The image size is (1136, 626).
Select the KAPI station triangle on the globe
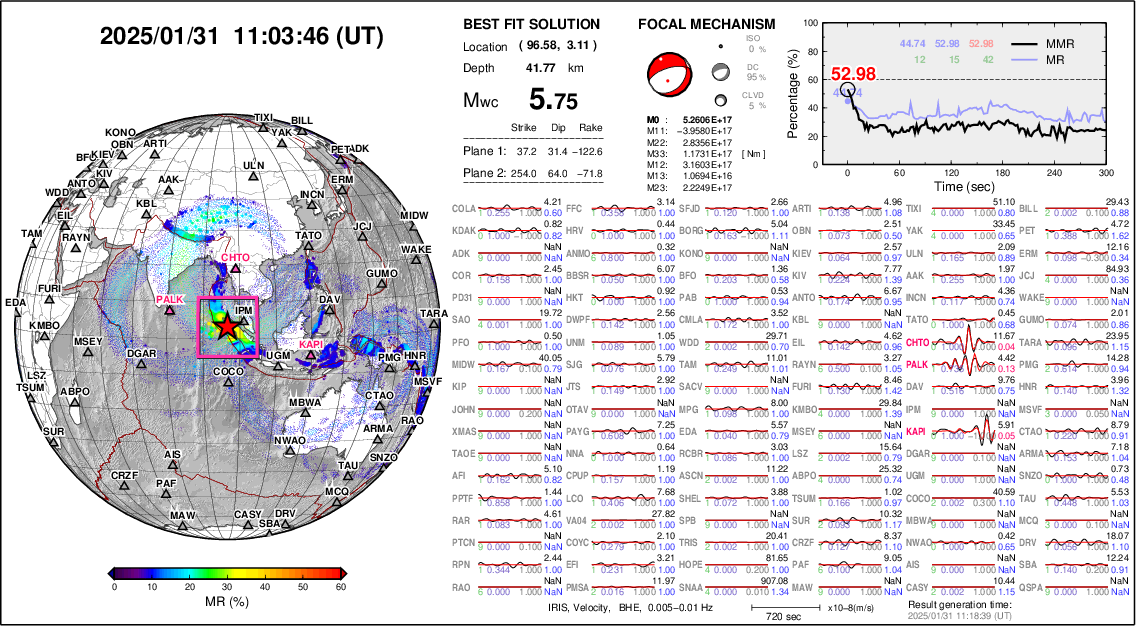pos(310,354)
